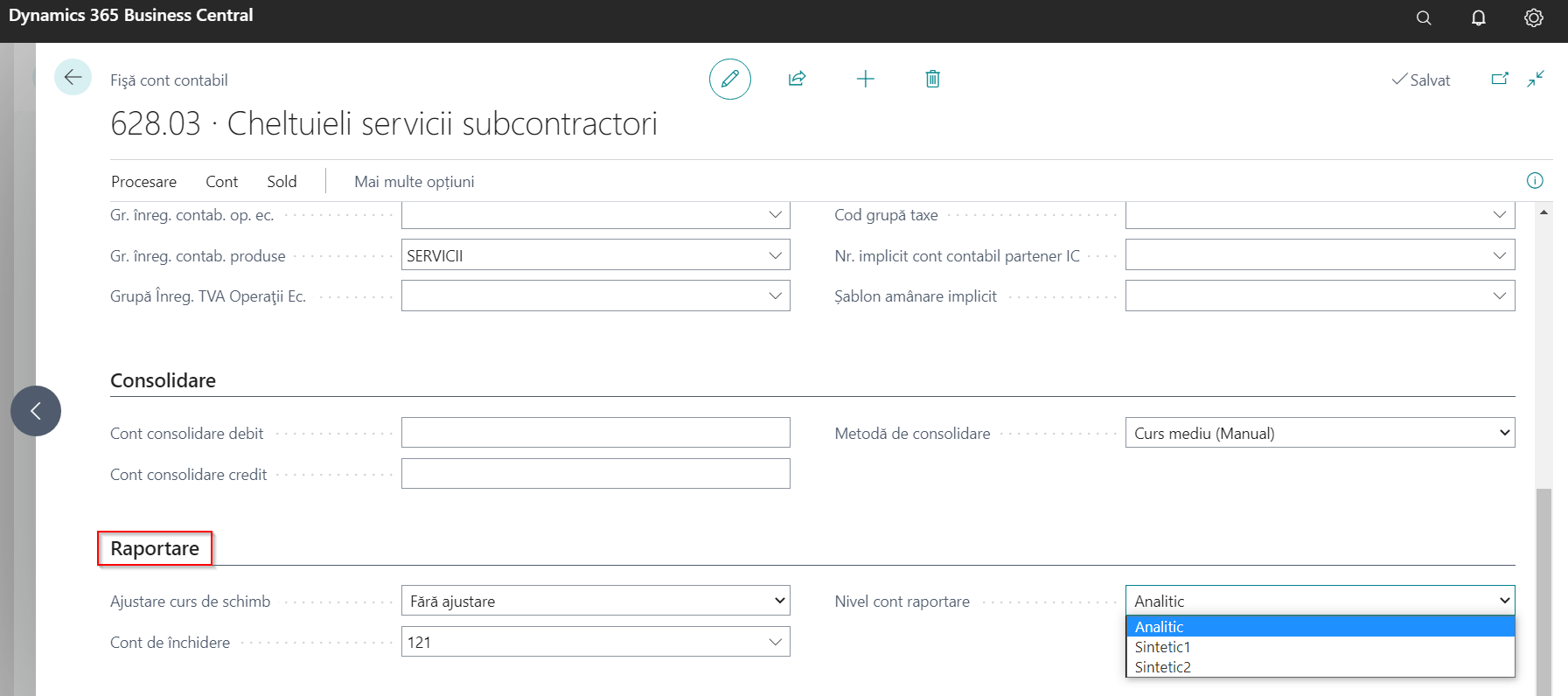1568x696 pixels.
Task: Click Mai multe opțiuni
Action: tap(414, 182)
